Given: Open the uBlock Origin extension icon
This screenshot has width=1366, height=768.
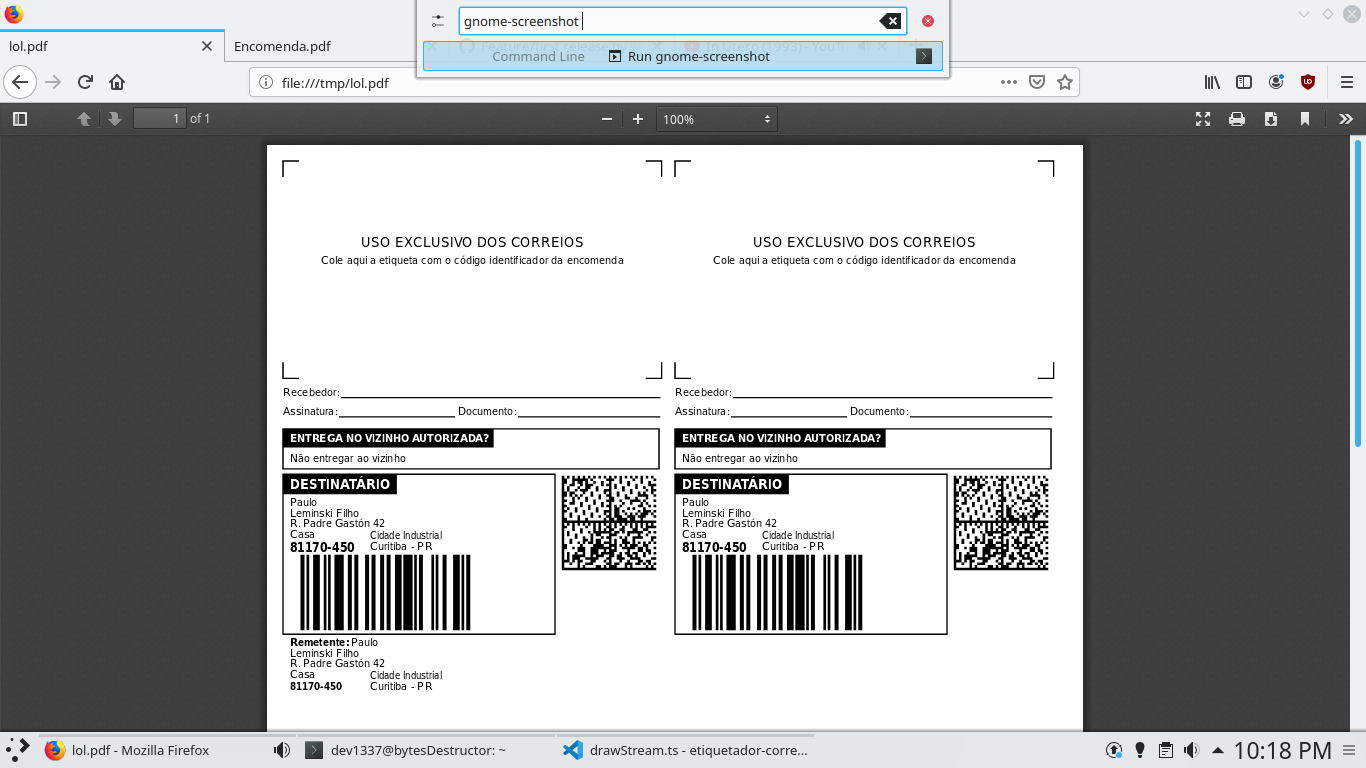Looking at the screenshot, I should point(1308,82).
